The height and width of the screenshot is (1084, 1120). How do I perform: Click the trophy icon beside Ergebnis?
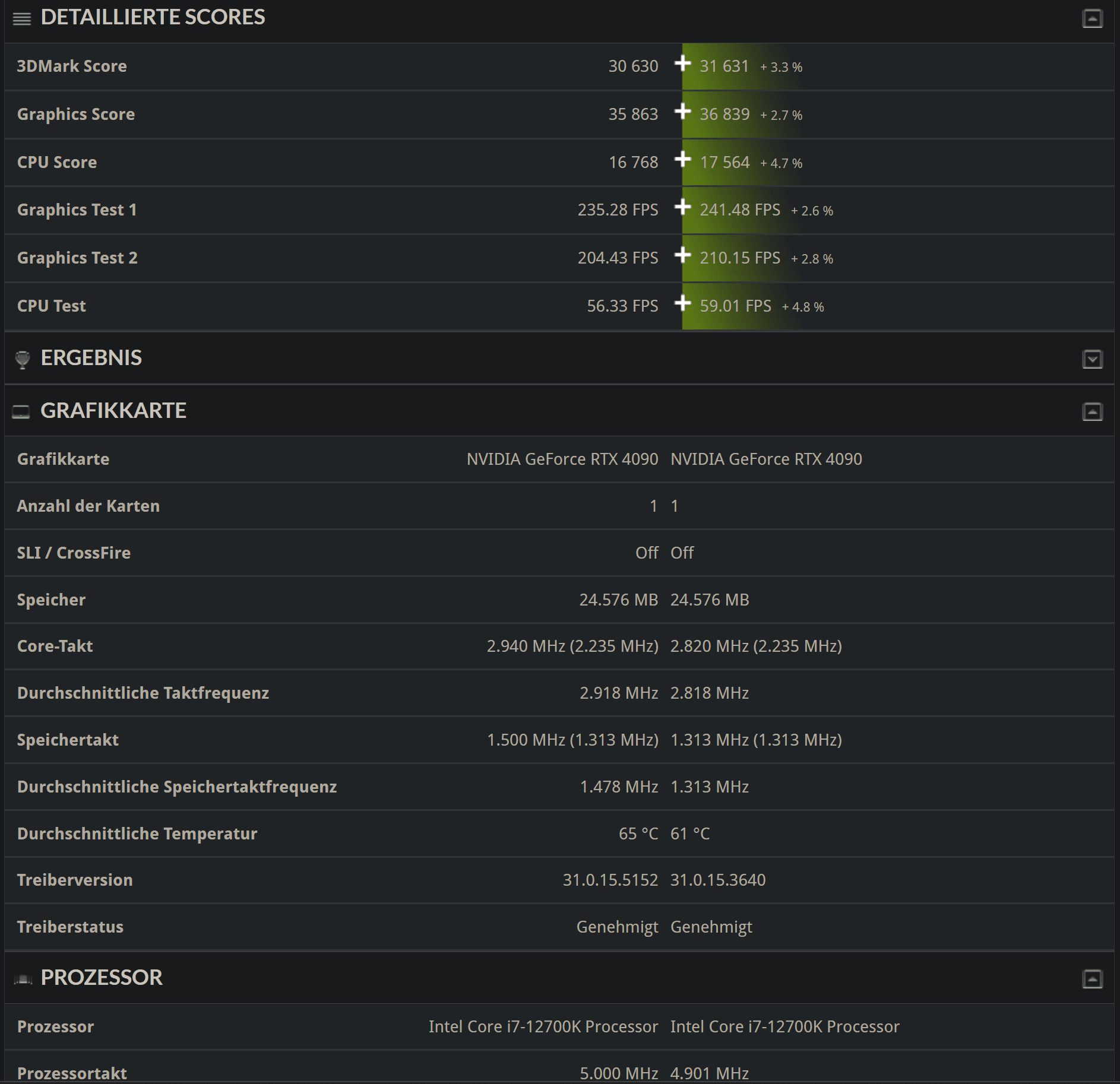tap(23, 359)
